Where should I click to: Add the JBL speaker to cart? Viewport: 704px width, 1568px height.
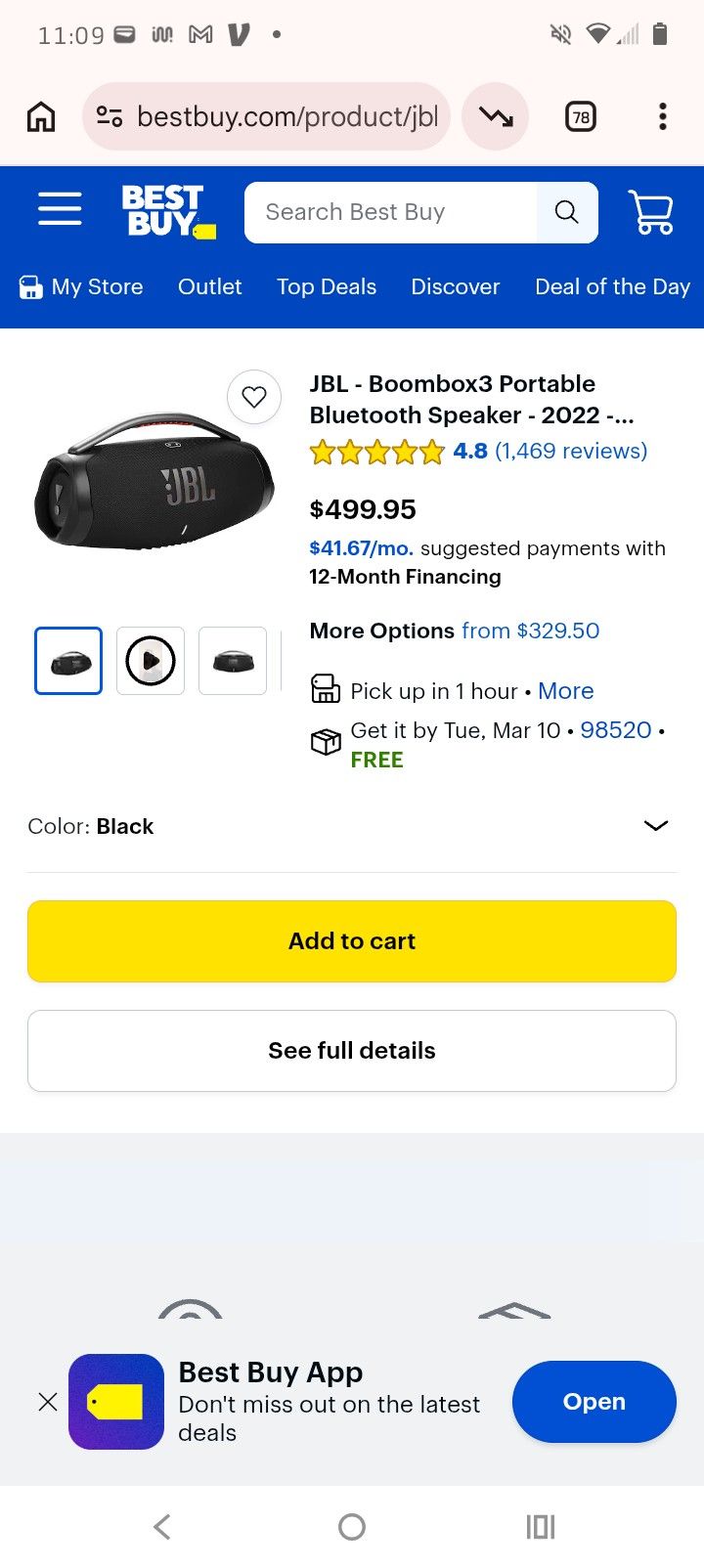pyautogui.click(x=352, y=941)
